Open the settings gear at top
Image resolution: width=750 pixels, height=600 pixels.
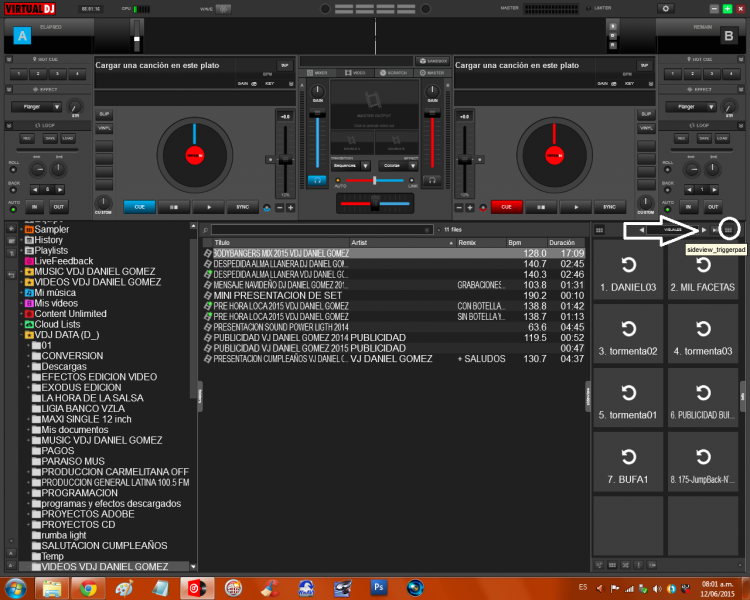[665, 9]
